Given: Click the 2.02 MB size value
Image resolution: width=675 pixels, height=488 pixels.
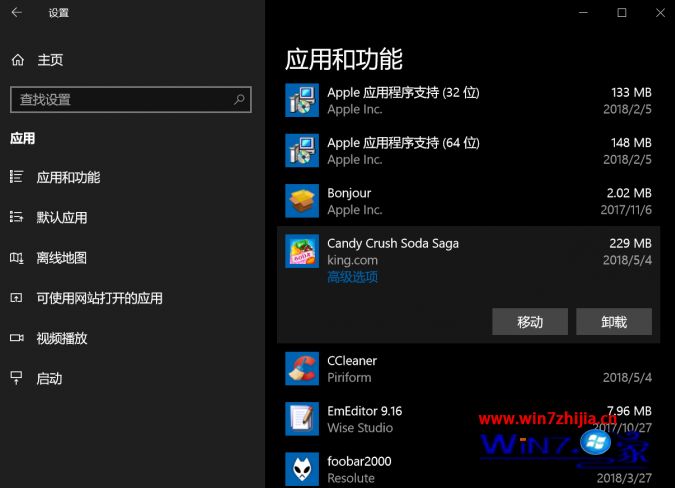Looking at the screenshot, I should click(x=629, y=193).
